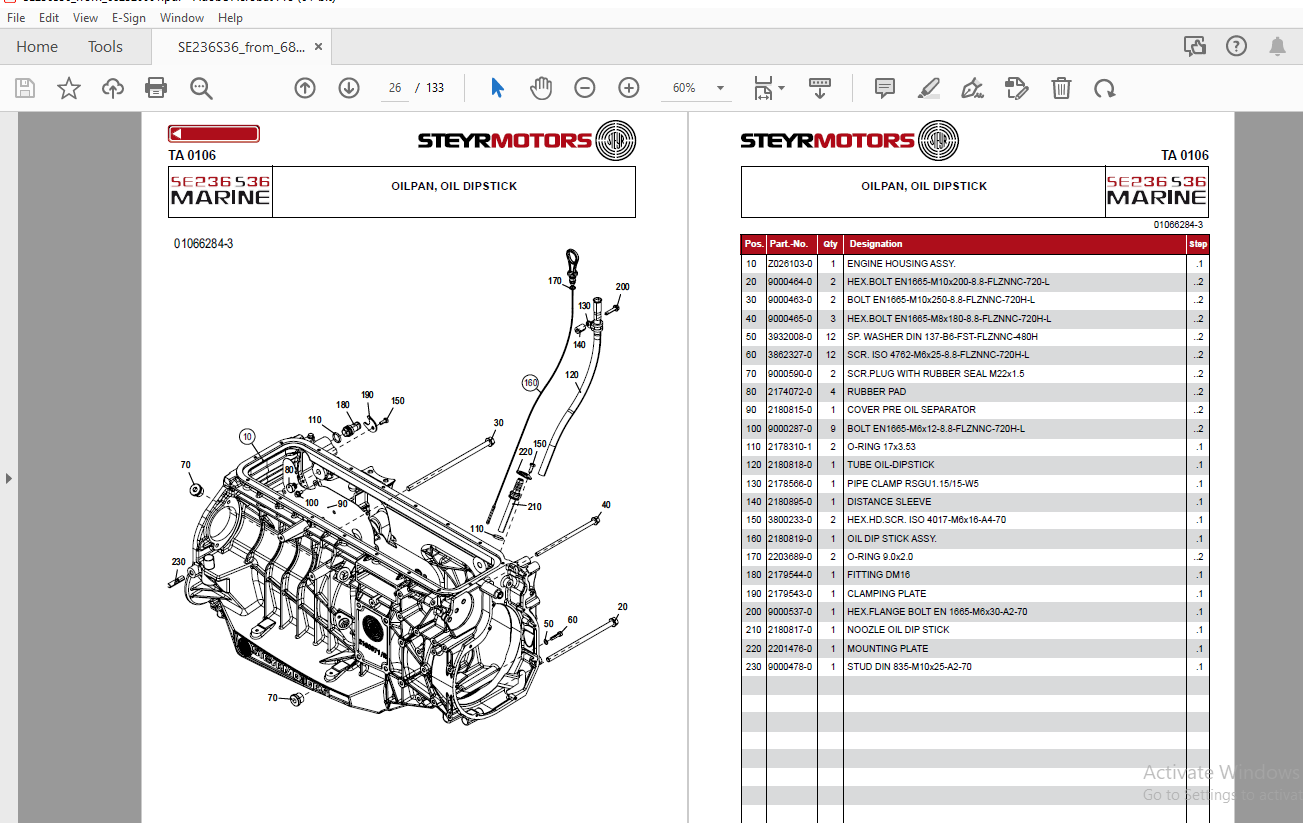This screenshot has width=1303, height=823.
Task: Zoom out with minus circle
Action: pyautogui.click(x=585, y=88)
